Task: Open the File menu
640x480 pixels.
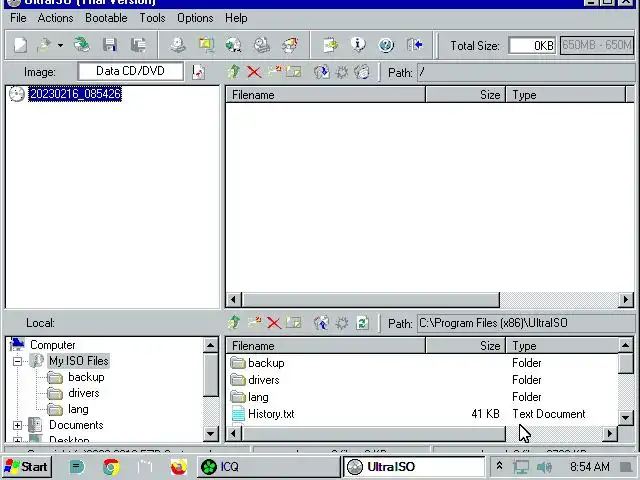Action: 18,18
